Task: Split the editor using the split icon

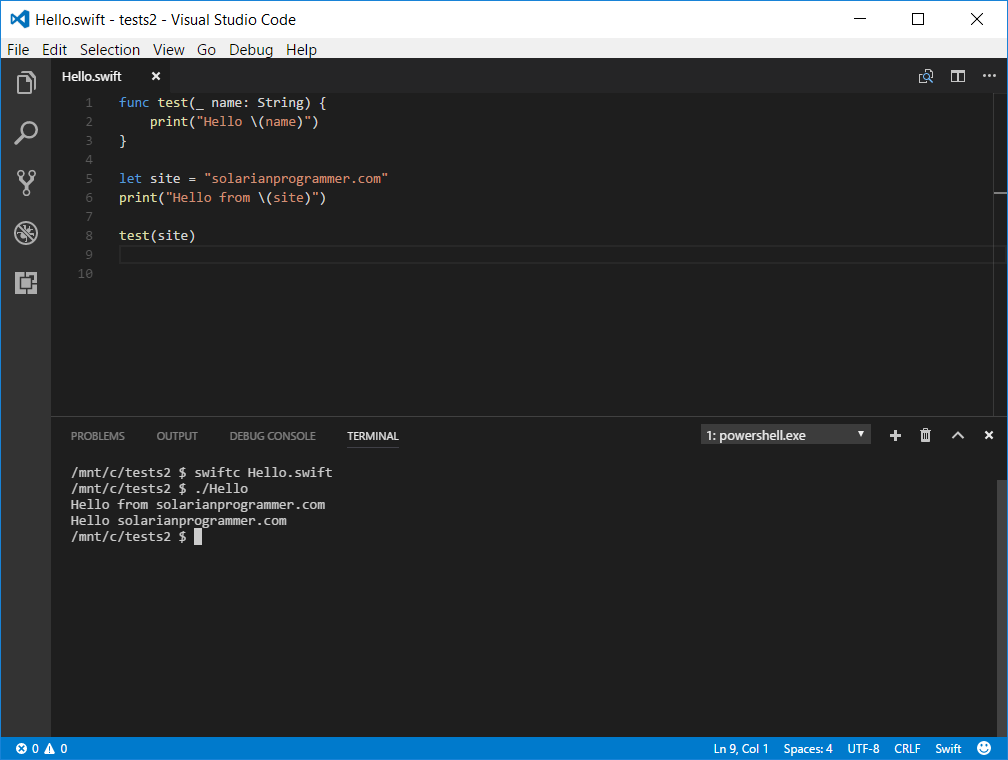Action: pyautogui.click(x=957, y=76)
